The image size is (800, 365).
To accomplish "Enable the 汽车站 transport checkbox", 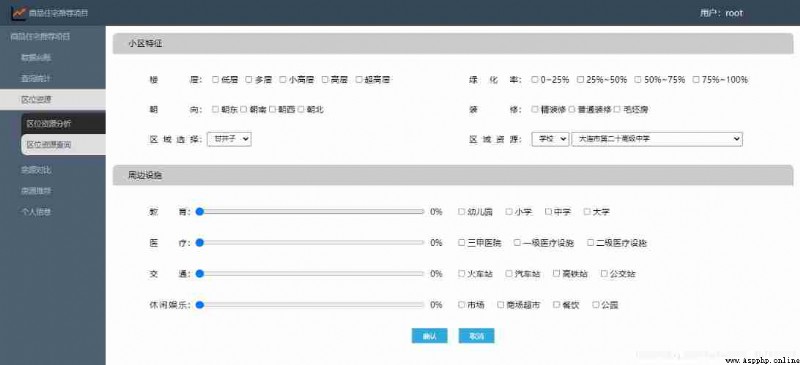I will pos(509,274).
